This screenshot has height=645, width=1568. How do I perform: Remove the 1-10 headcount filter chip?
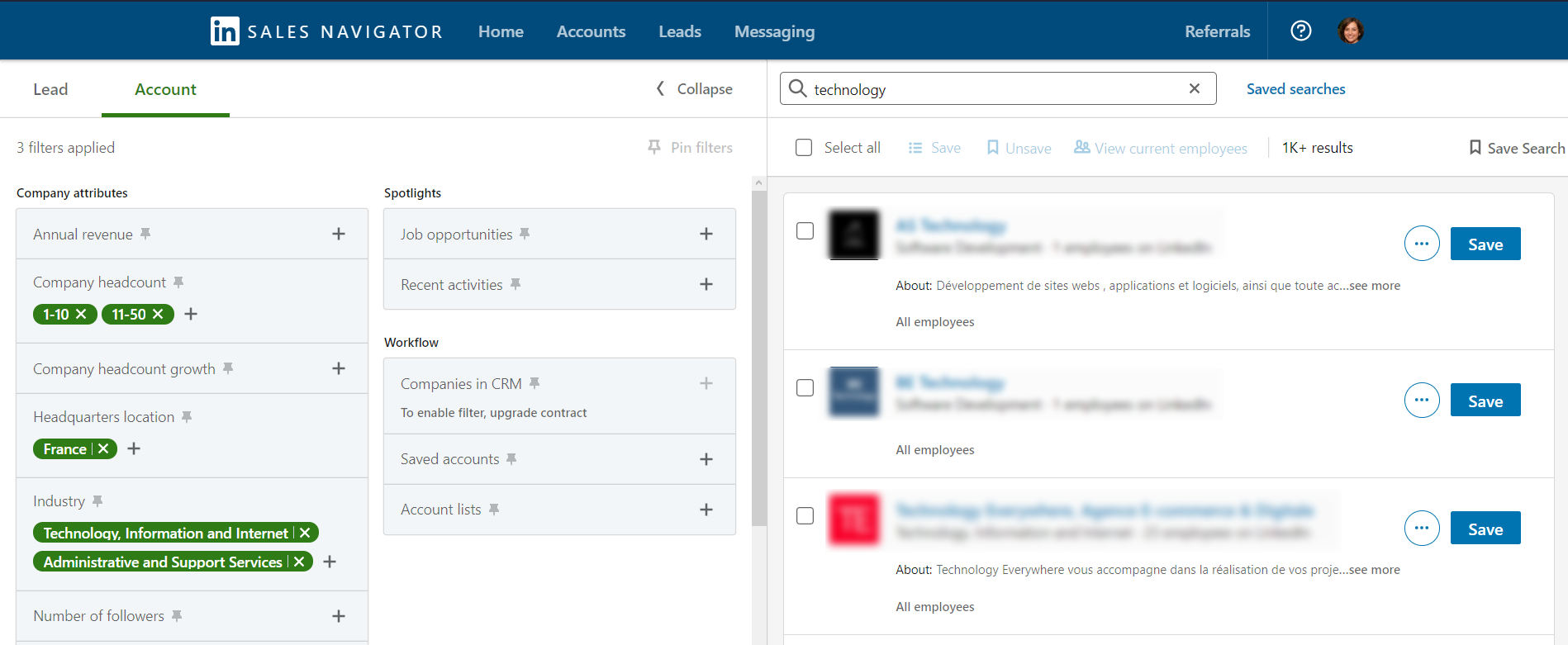click(x=81, y=314)
